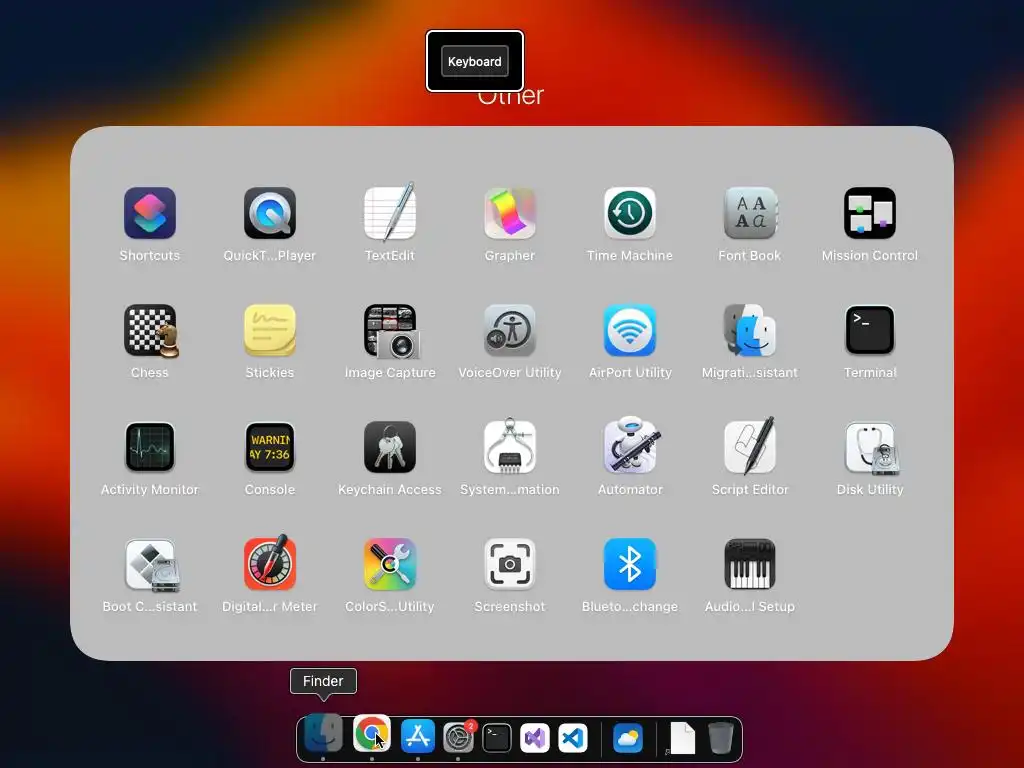This screenshot has height=768, width=1024.
Task: Open Time Machine
Action: tap(630, 213)
